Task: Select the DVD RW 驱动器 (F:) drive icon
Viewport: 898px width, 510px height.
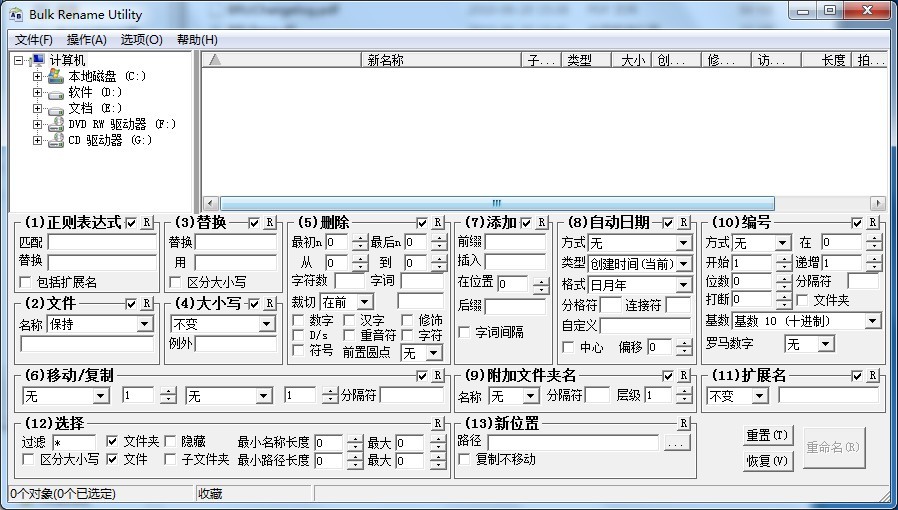Action: 56,124
